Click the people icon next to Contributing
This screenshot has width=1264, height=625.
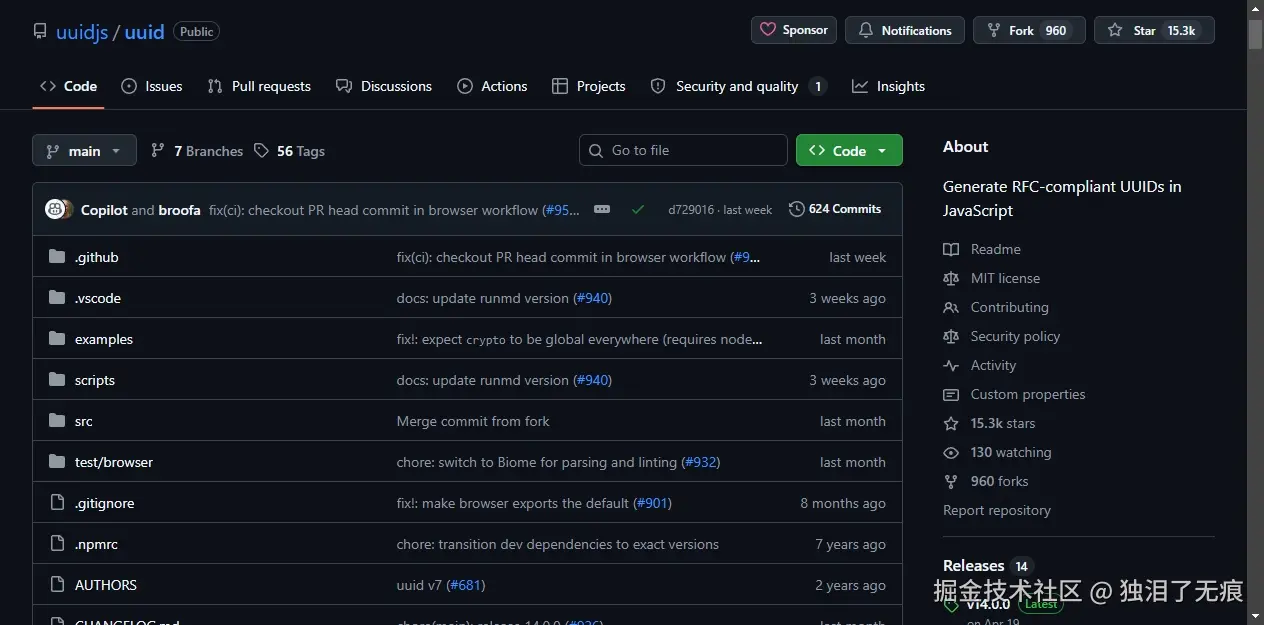[951, 307]
